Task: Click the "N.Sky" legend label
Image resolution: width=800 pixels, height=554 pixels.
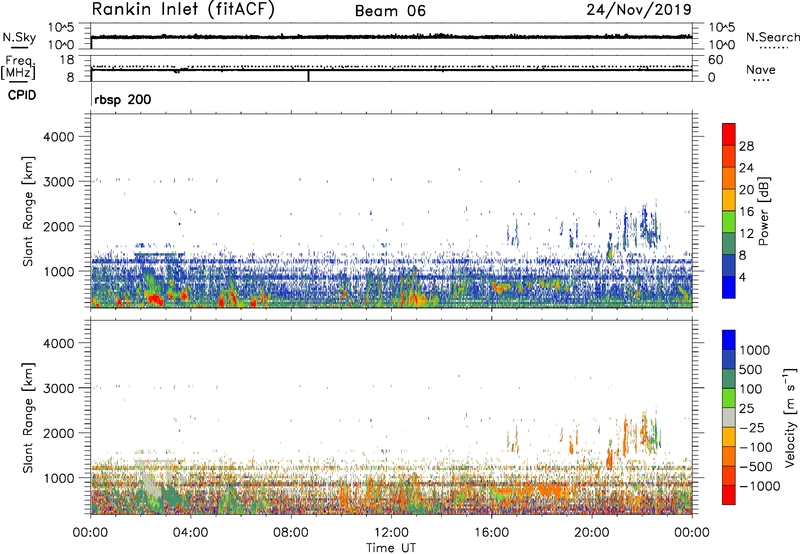Action: [19, 37]
